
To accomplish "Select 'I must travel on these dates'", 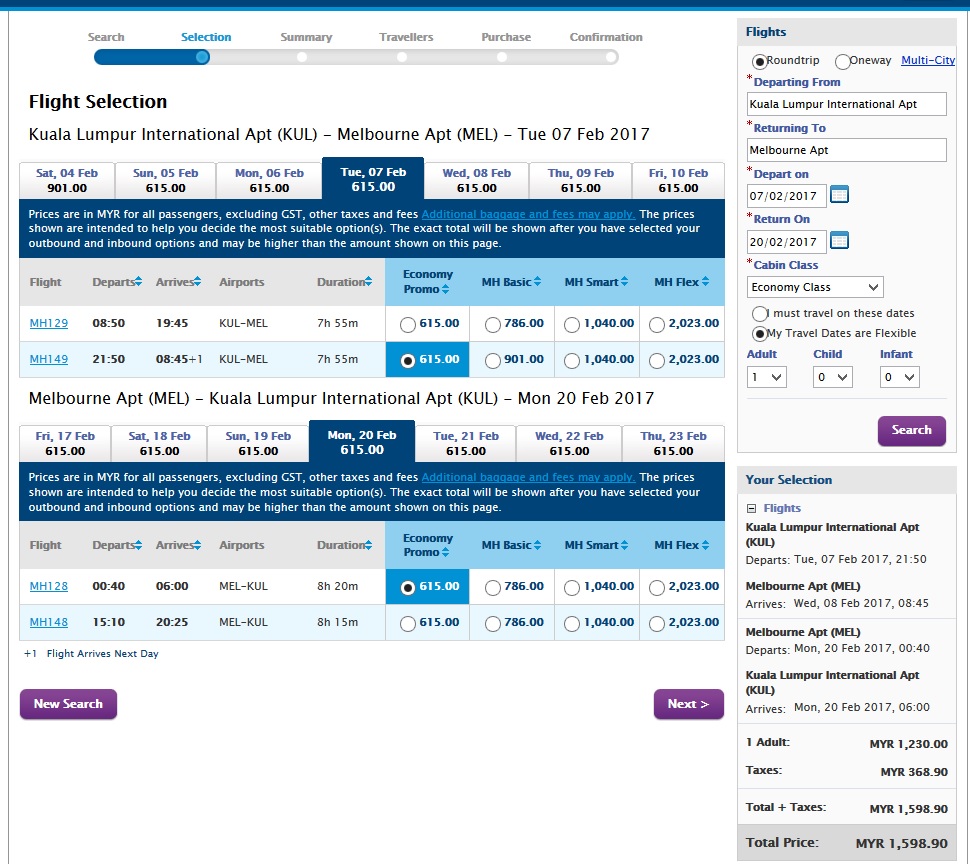I will pos(760,314).
